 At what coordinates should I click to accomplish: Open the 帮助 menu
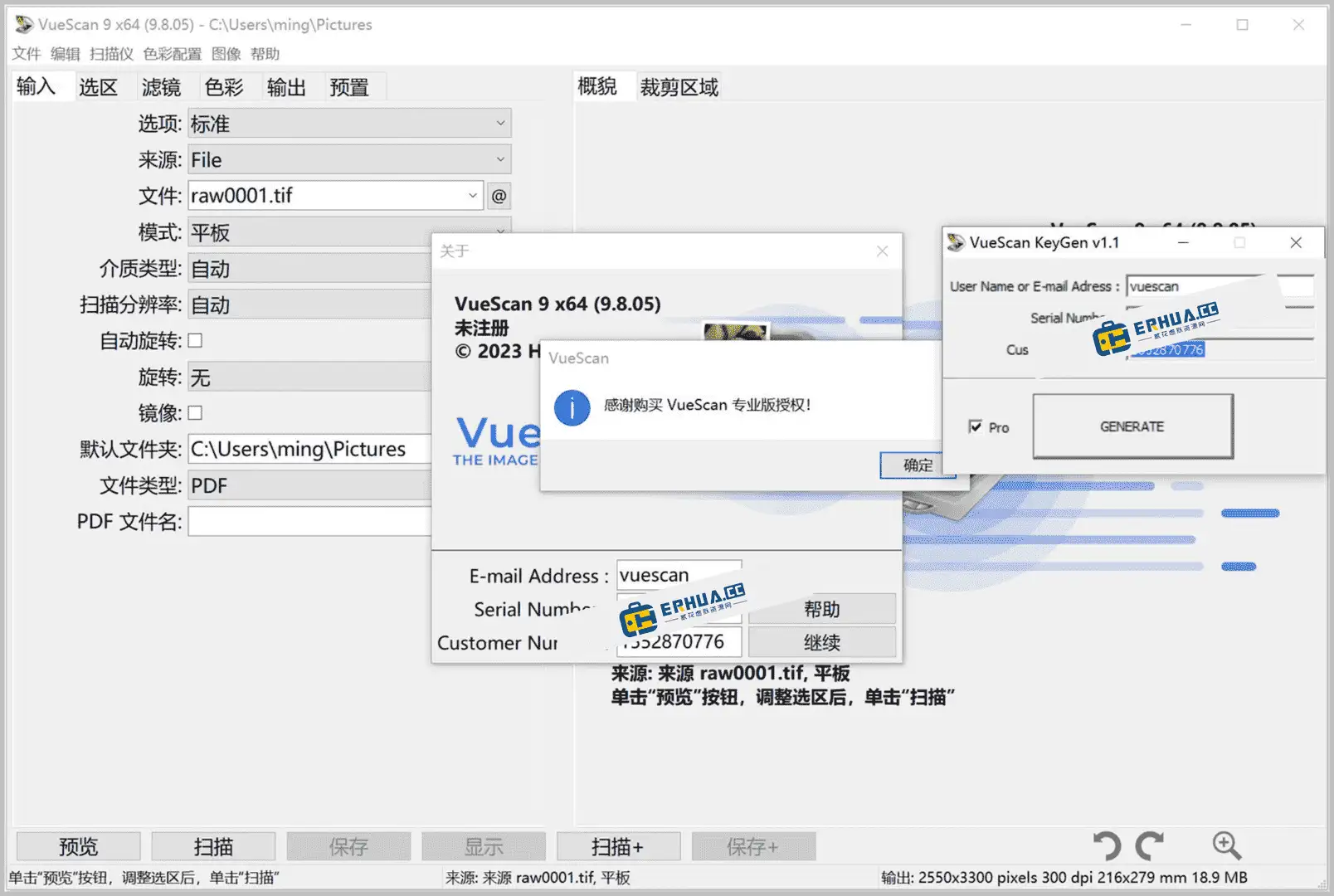point(265,54)
